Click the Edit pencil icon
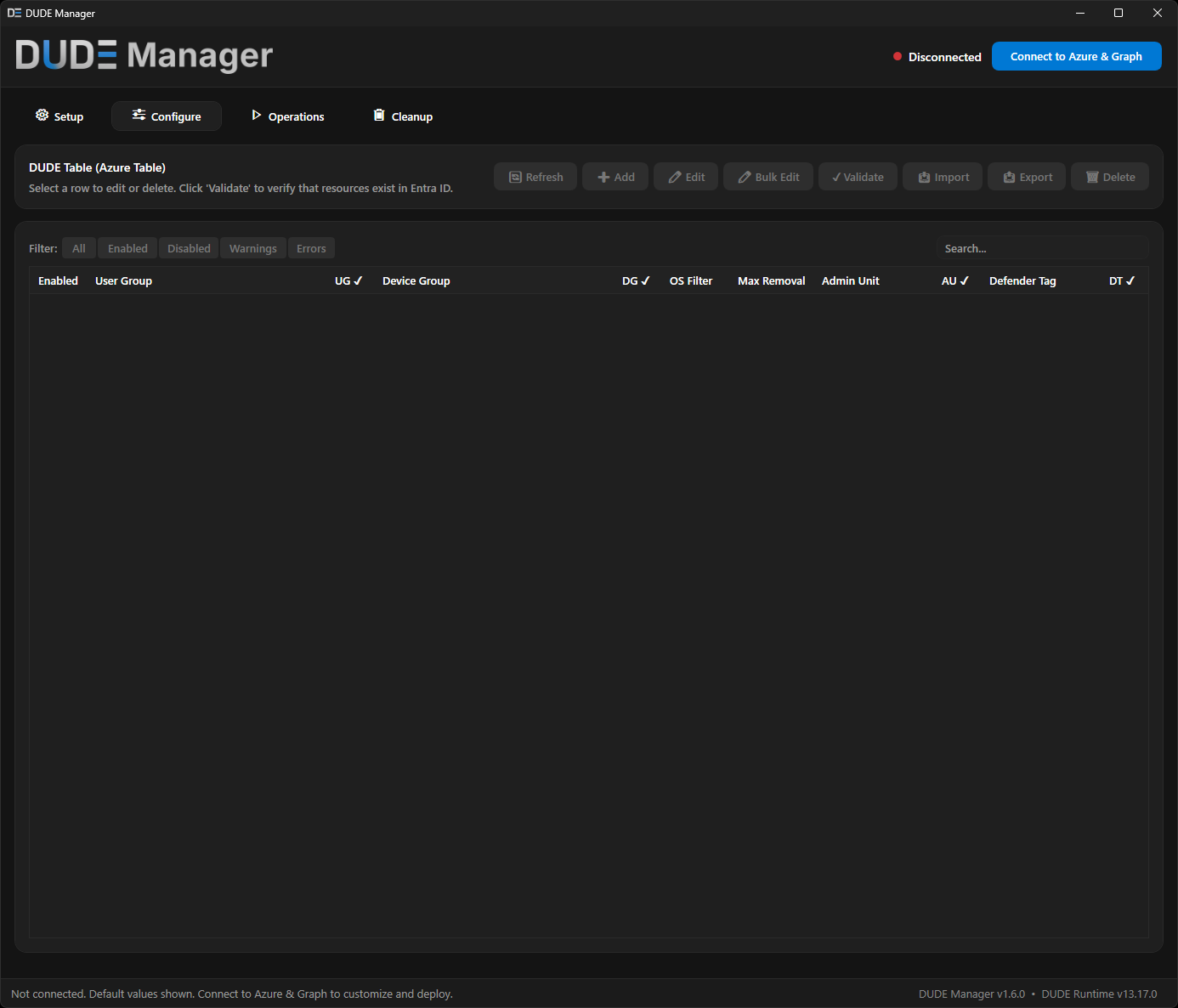The image size is (1178, 1008). pos(673,177)
